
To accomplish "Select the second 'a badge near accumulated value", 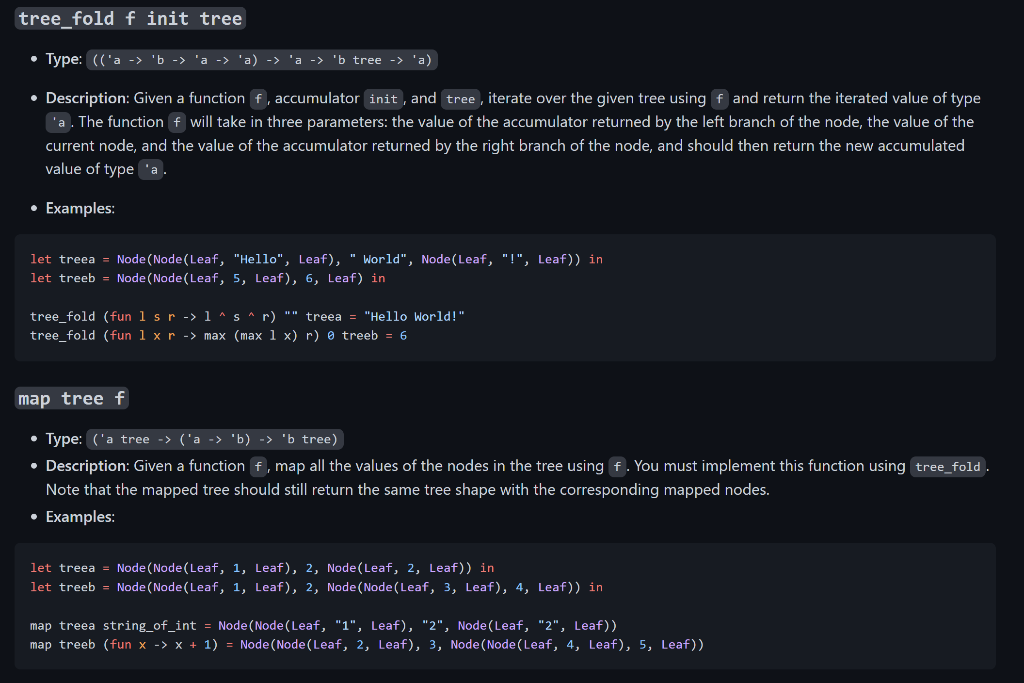I will point(151,169).
